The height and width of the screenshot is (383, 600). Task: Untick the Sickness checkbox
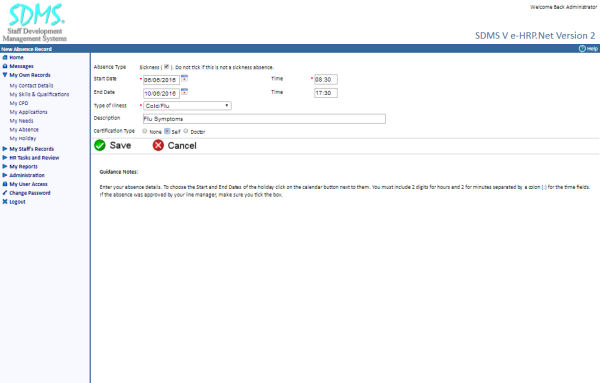(x=166, y=67)
